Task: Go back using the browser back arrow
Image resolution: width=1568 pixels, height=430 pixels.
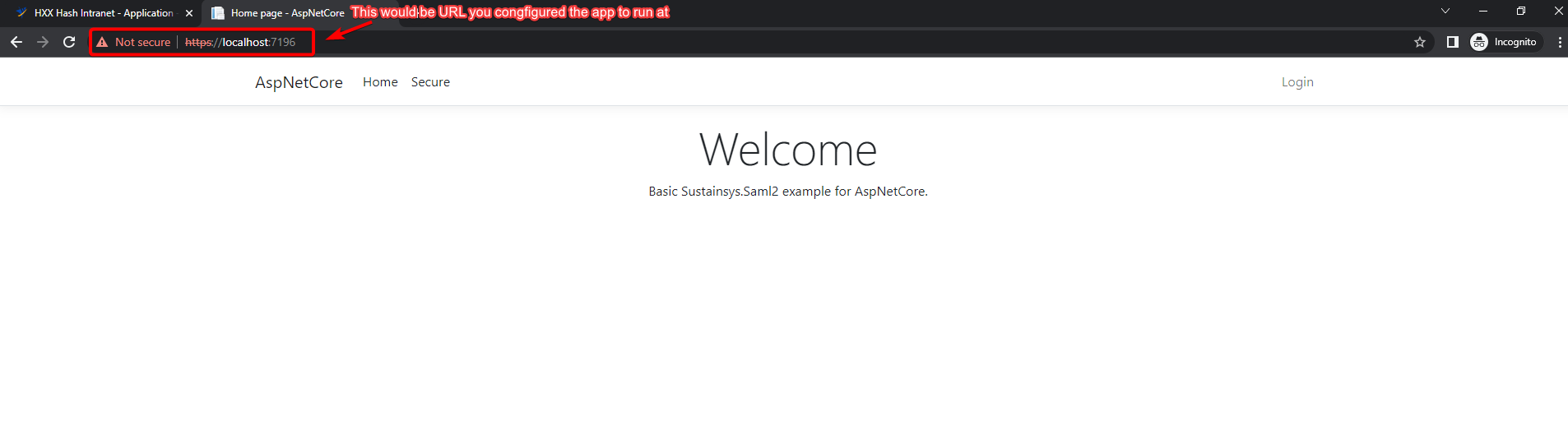Action: 16,42
